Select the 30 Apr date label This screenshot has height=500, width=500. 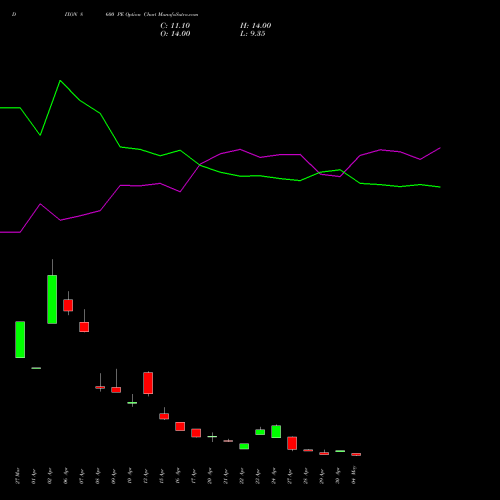click(x=338, y=476)
